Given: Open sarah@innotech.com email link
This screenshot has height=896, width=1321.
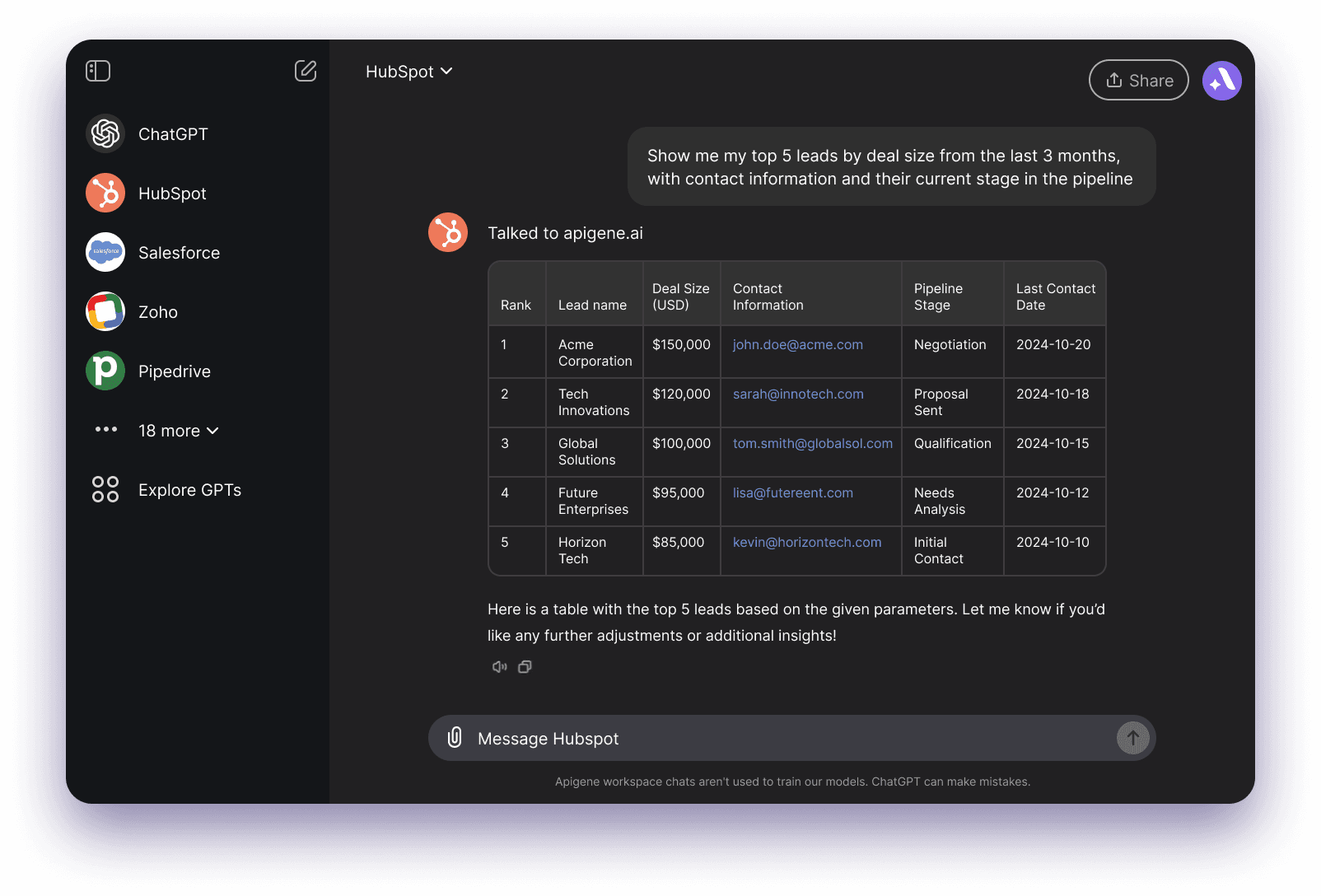Looking at the screenshot, I should (x=798, y=394).
